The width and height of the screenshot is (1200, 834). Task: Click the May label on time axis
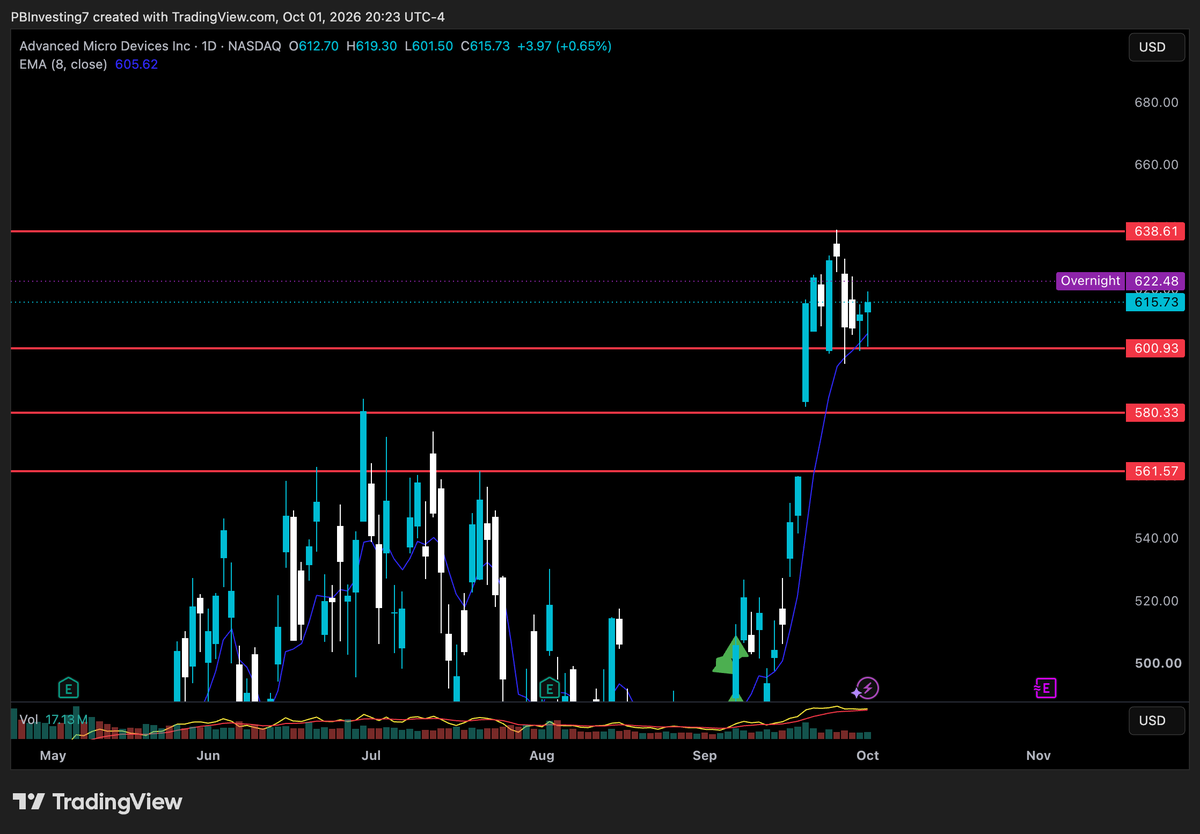pyautogui.click(x=53, y=755)
